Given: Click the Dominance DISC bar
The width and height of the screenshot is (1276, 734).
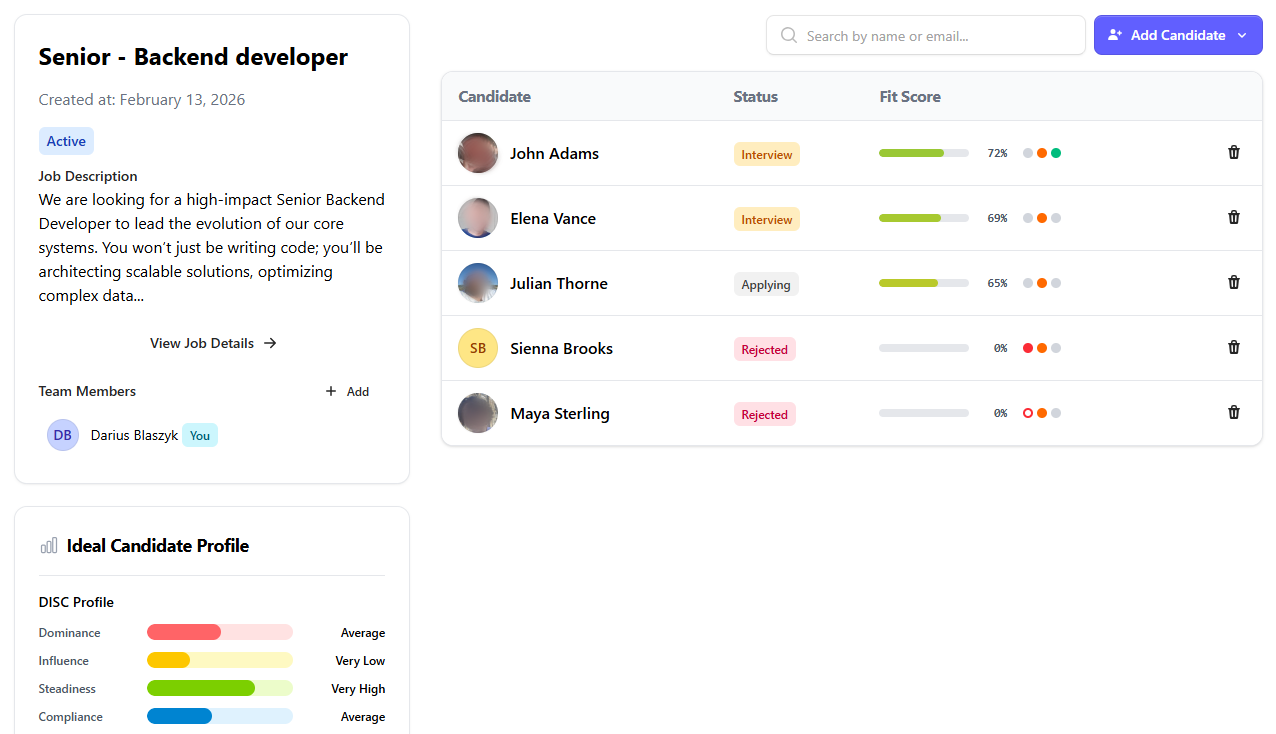Looking at the screenshot, I should click(x=220, y=632).
